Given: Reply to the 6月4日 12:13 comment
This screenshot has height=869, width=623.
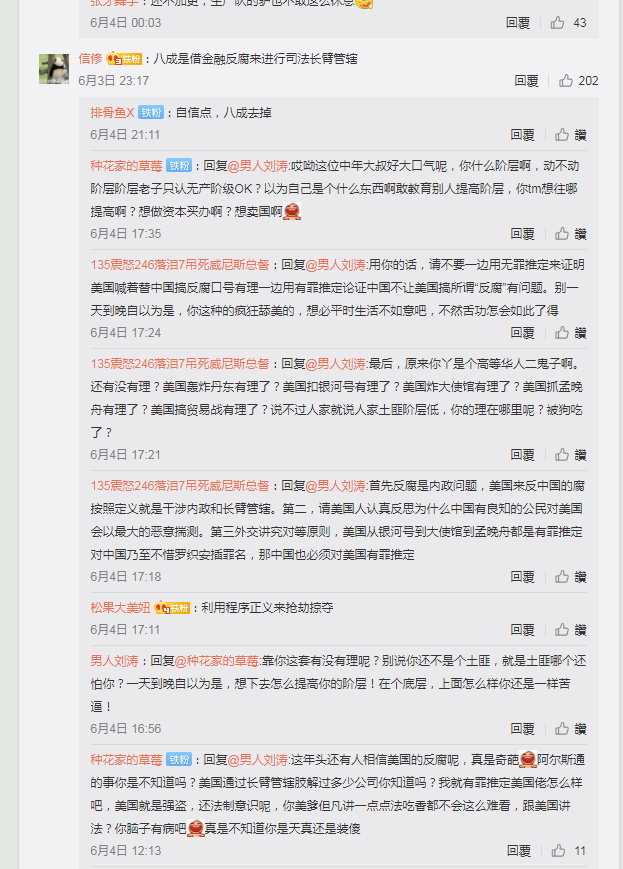Looking at the screenshot, I should [519, 851].
